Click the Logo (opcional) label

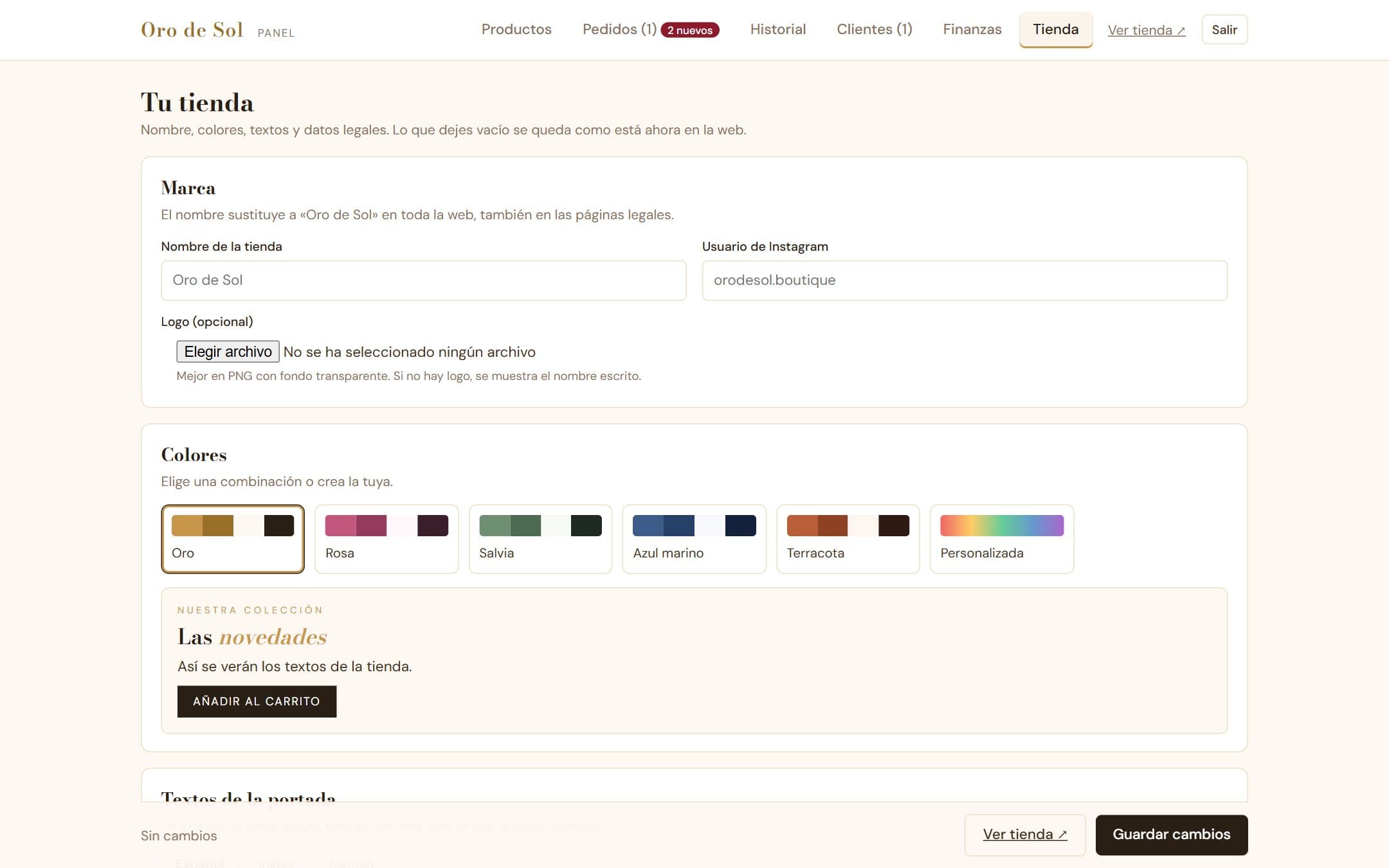coord(206,321)
